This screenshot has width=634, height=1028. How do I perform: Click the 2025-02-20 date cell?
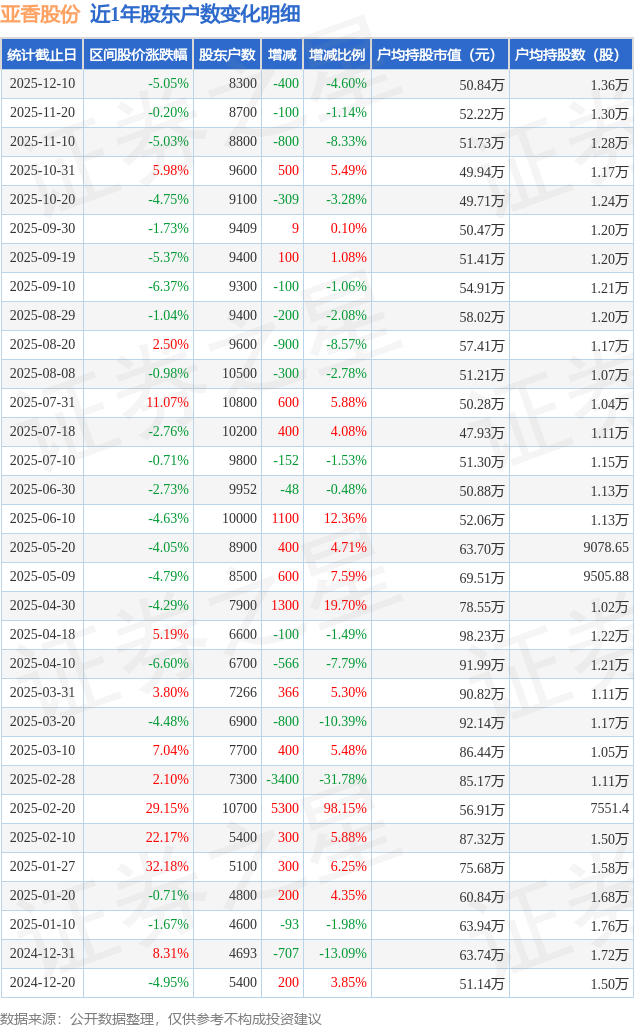(42, 808)
